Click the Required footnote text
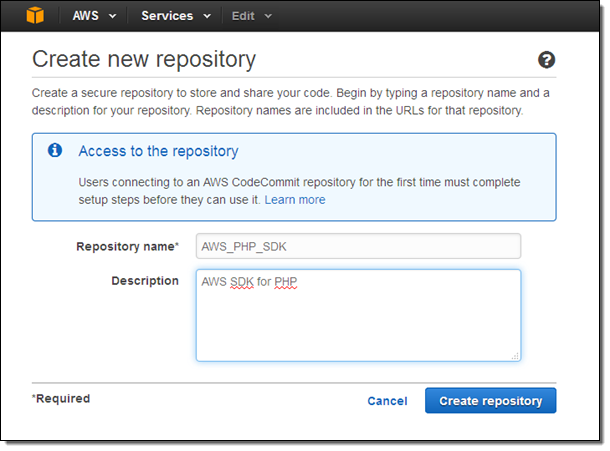 pos(61,399)
